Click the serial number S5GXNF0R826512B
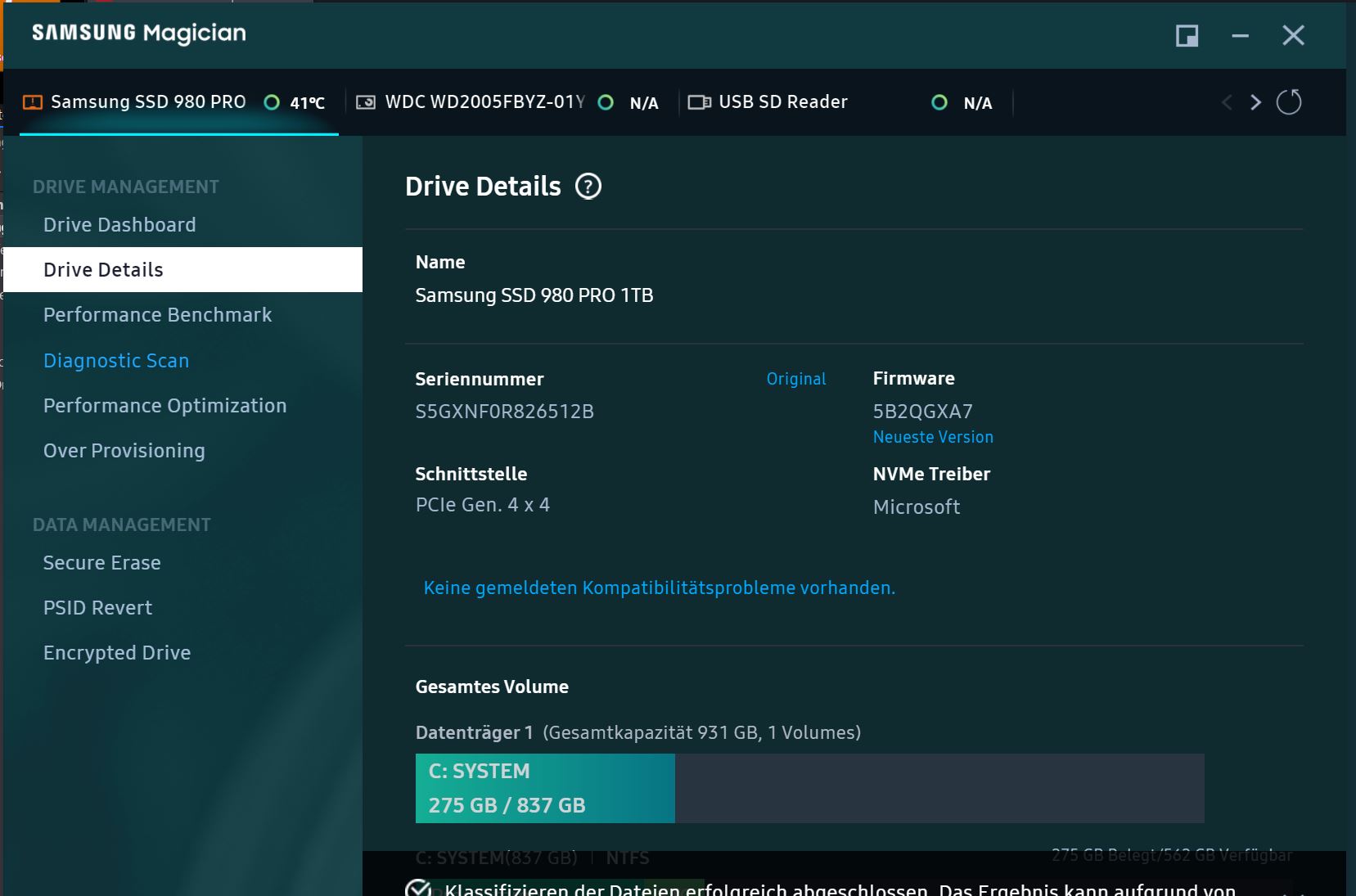 point(504,412)
